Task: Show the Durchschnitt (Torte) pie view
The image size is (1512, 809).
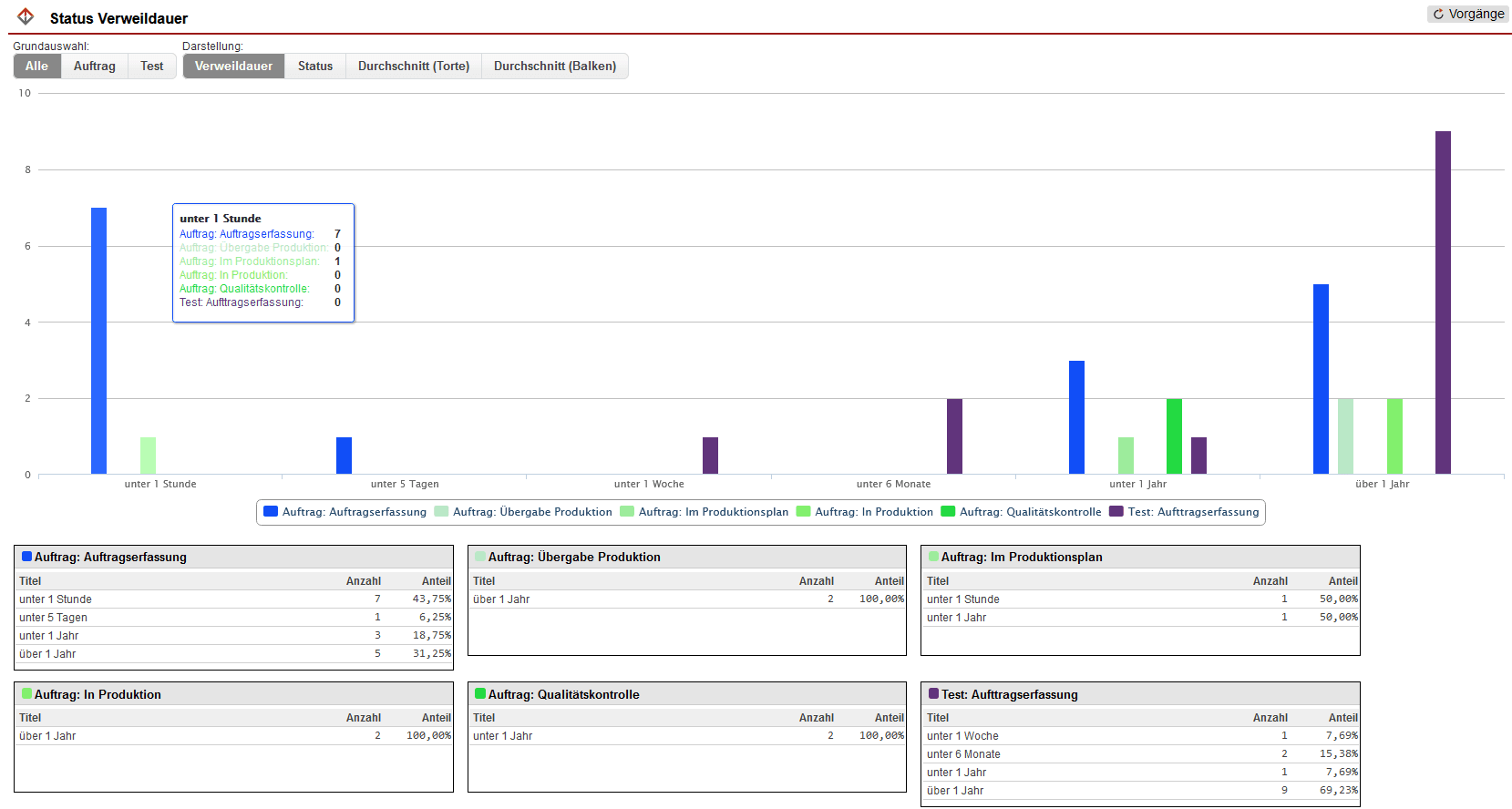Action: 413,66
